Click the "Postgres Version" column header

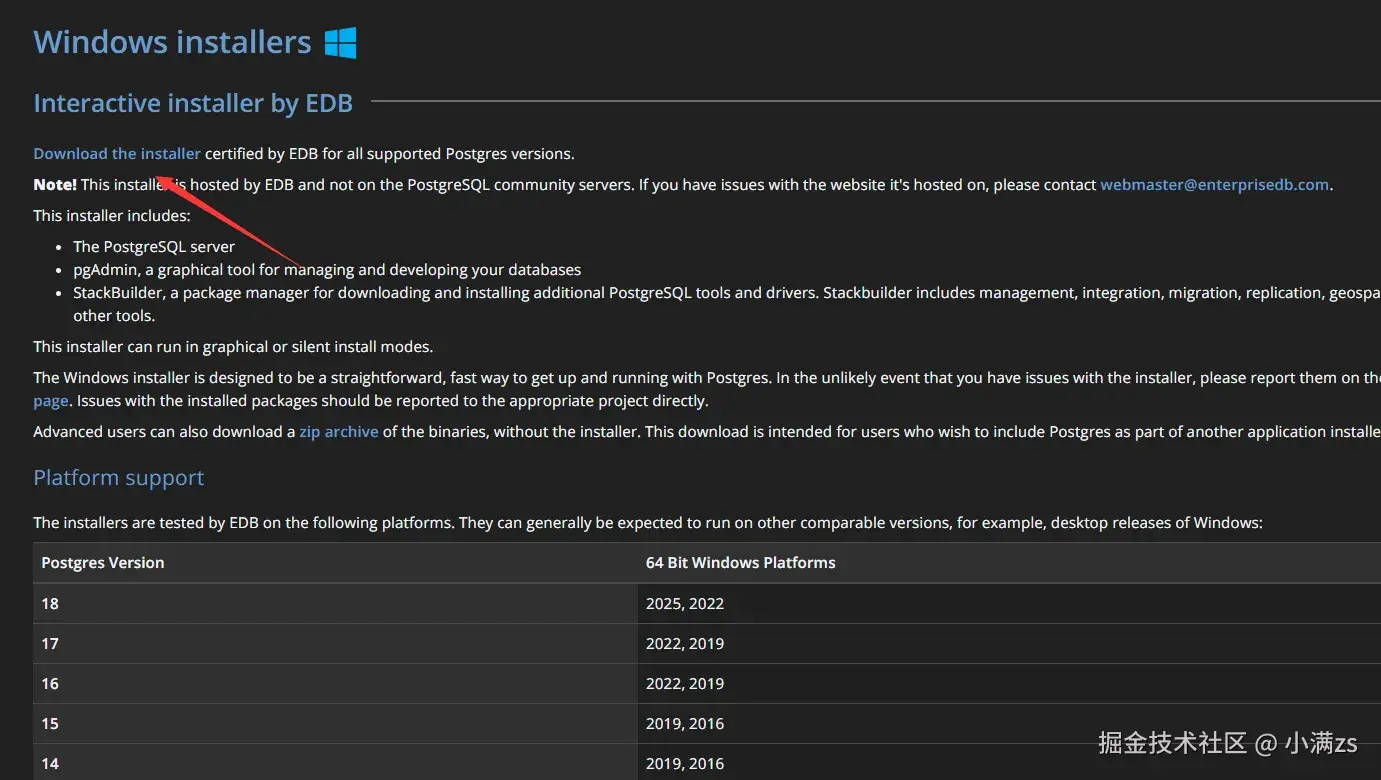(x=103, y=563)
